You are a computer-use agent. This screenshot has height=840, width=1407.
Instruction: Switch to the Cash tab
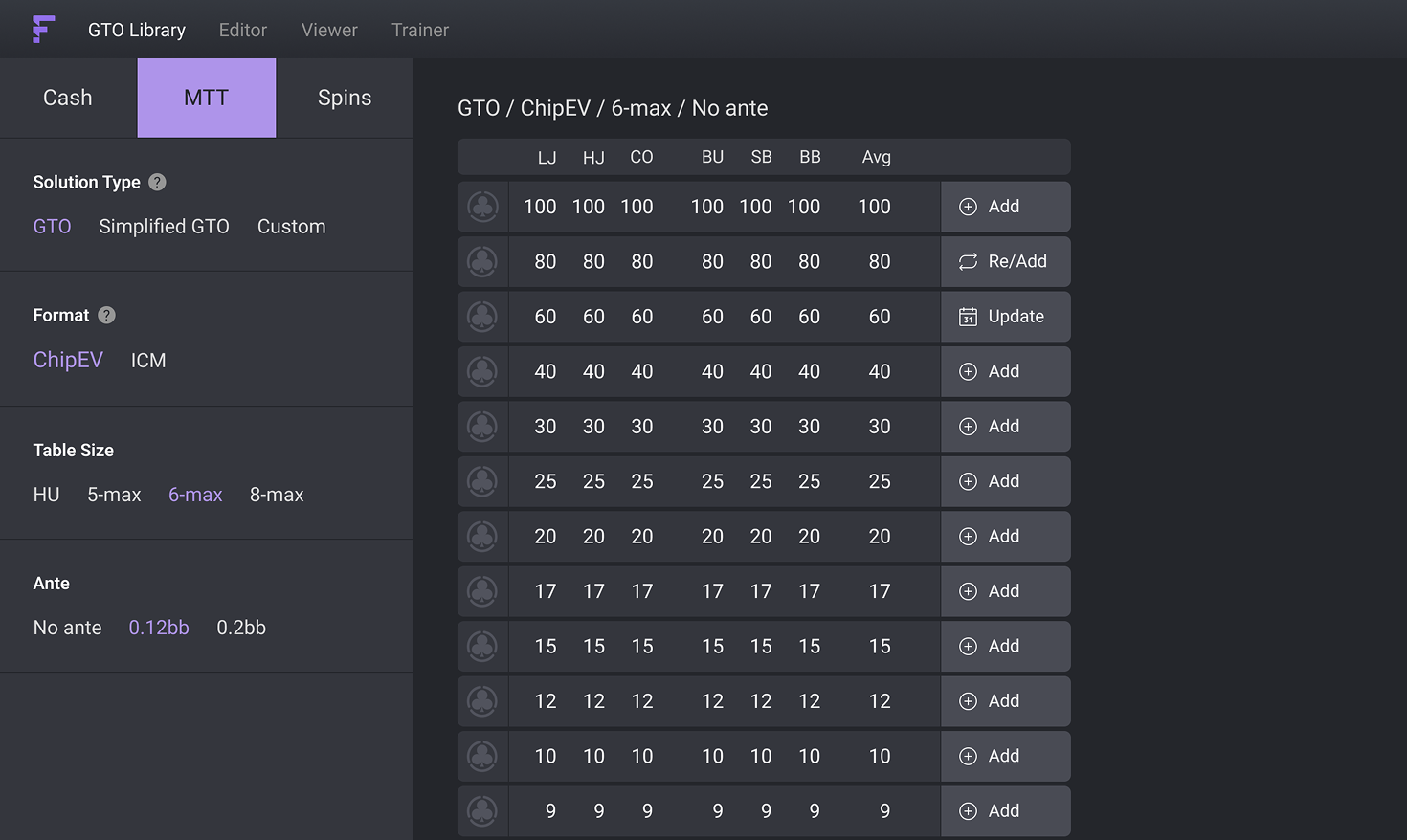(x=68, y=98)
